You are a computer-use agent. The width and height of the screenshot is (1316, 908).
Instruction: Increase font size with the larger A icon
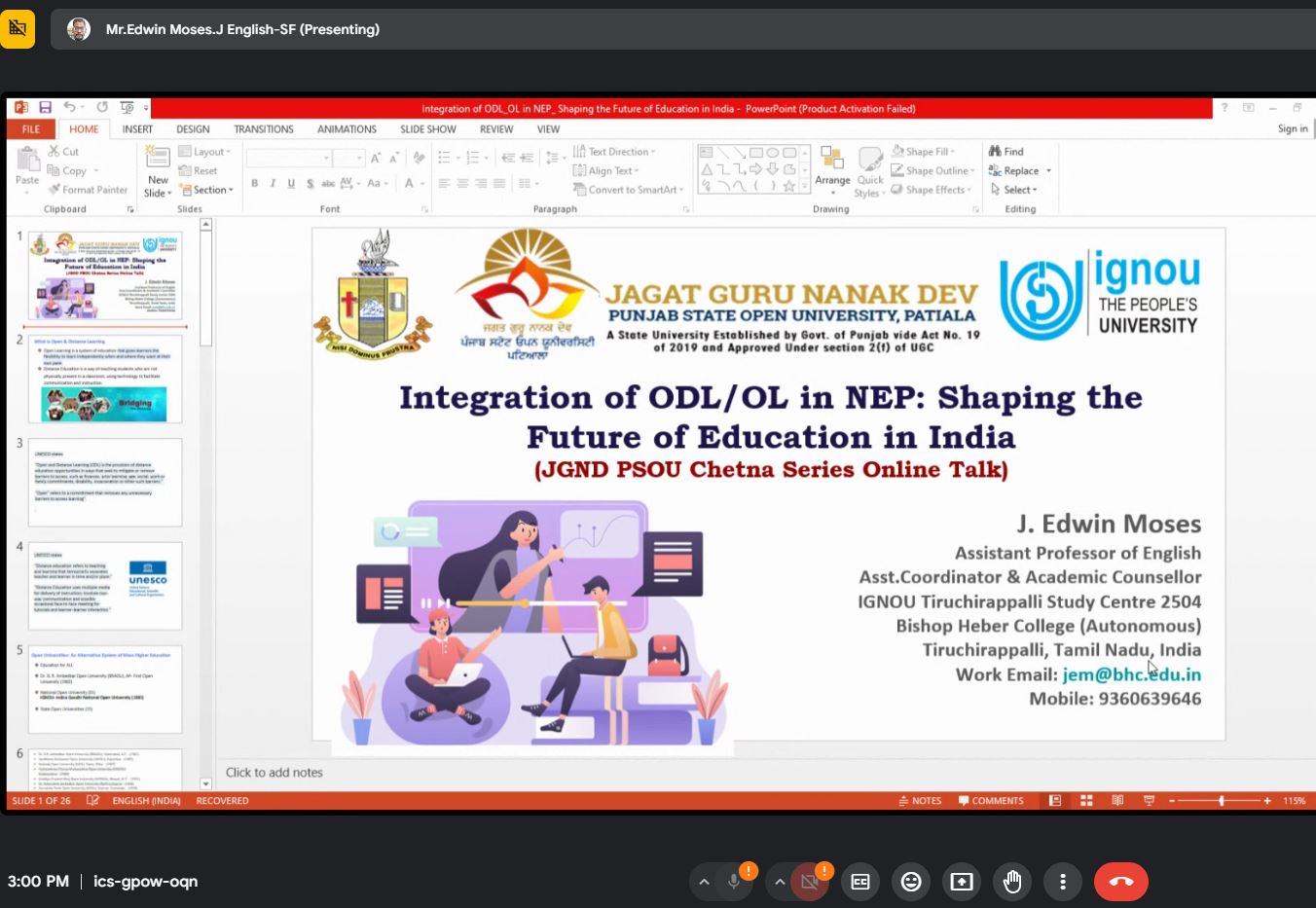376,158
